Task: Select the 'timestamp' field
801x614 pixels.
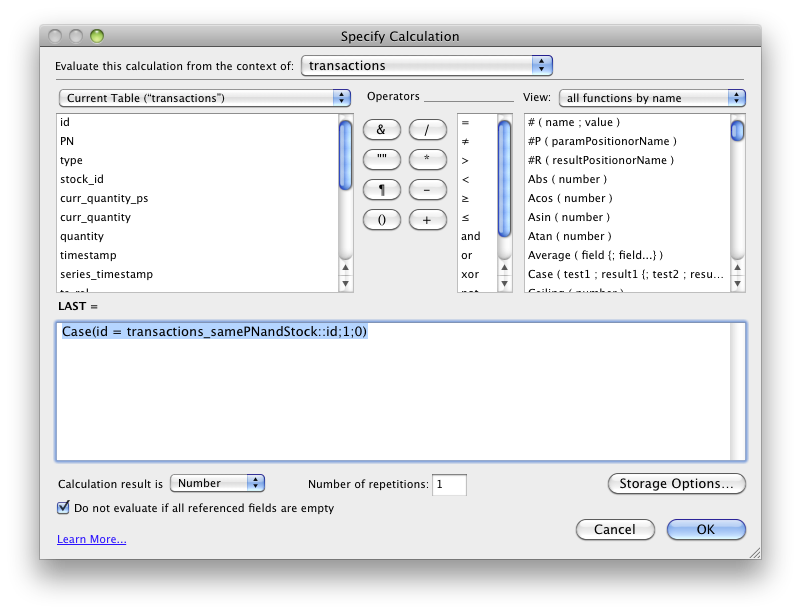Action: pyautogui.click(x=197, y=255)
